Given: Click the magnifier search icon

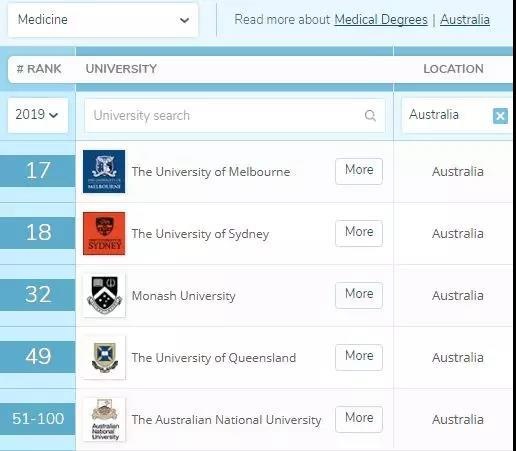Looking at the screenshot, I should point(370,116).
